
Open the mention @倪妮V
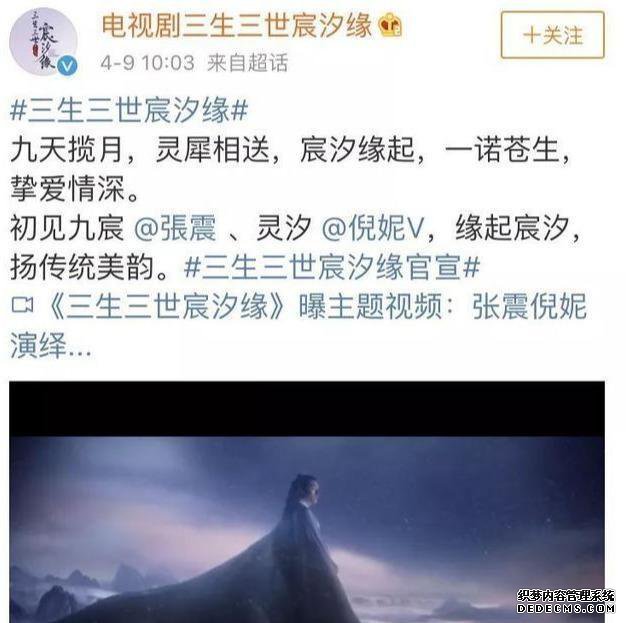point(372,228)
